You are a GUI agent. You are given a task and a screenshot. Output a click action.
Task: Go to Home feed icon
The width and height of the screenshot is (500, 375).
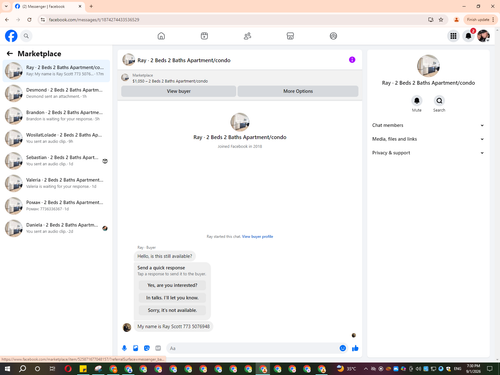click(161, 36)
